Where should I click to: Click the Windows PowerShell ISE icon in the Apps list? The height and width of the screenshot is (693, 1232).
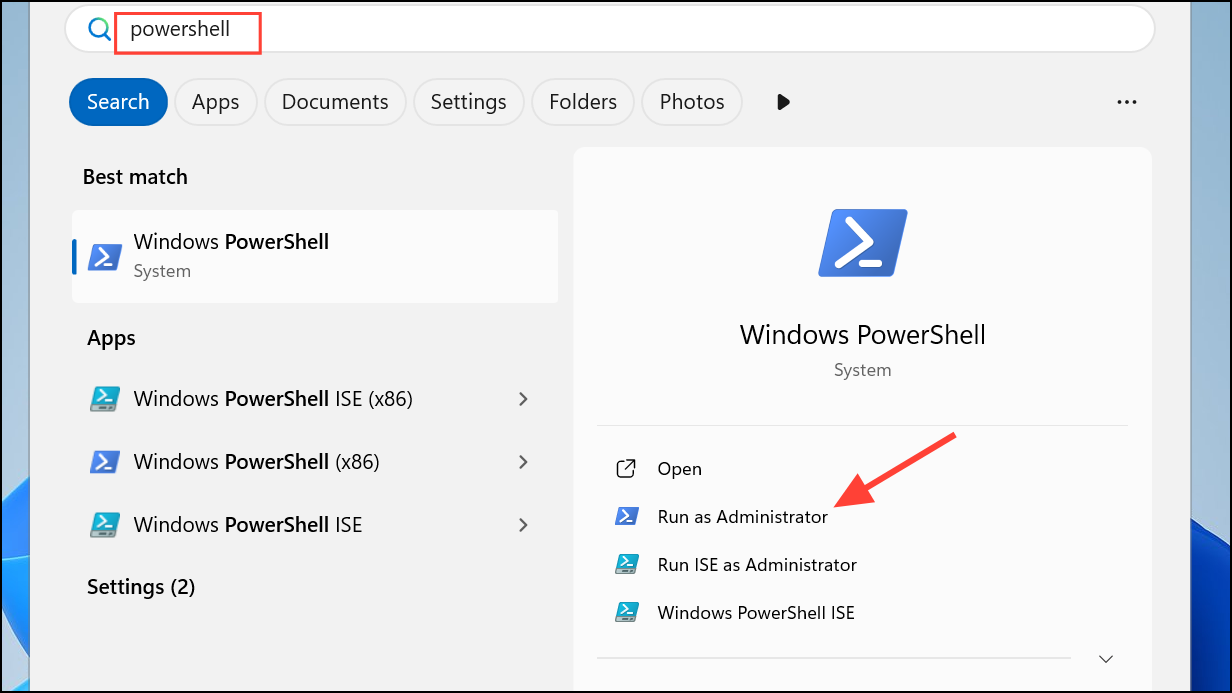pos(105,525)
